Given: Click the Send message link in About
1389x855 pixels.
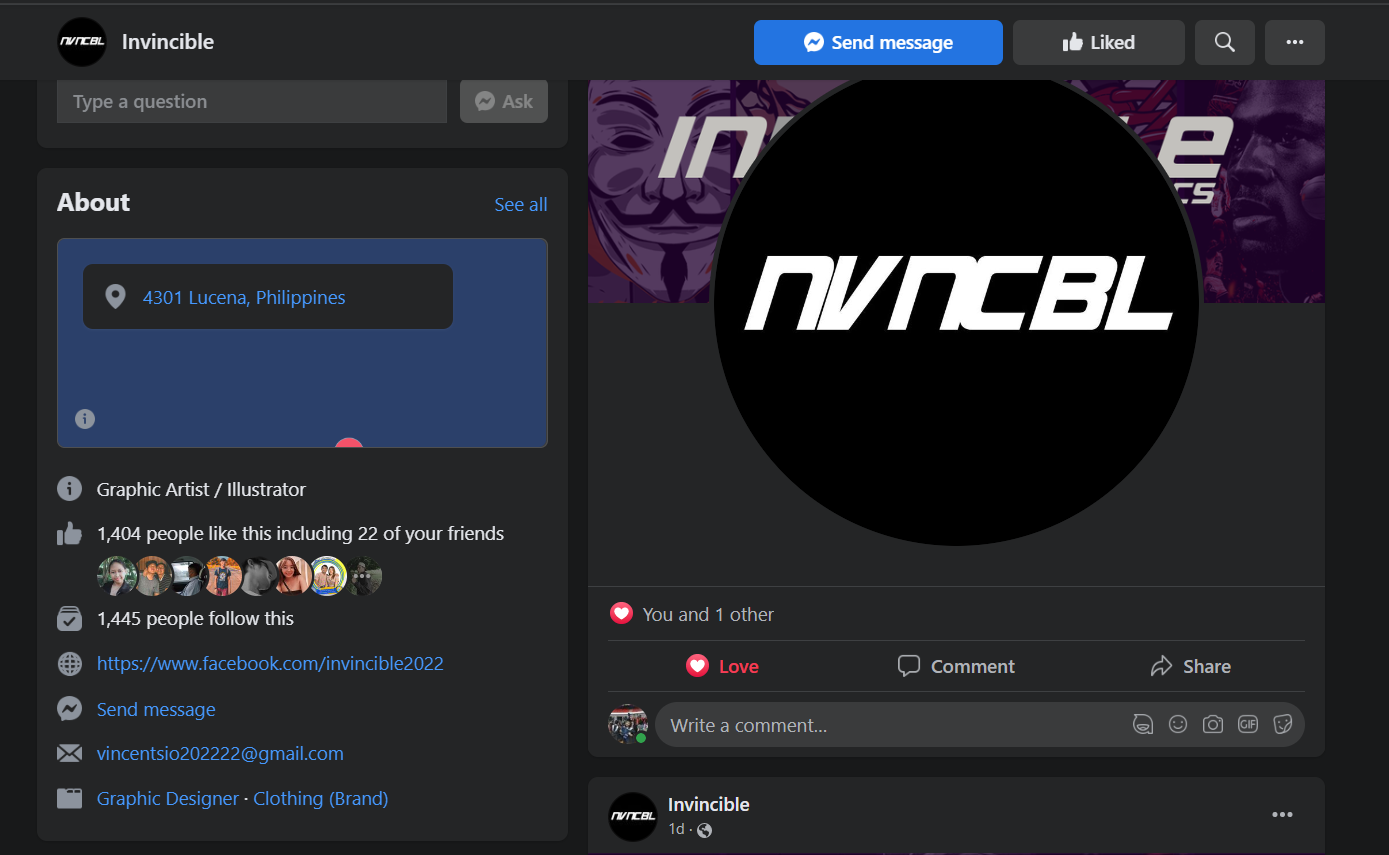Looking at the screenshot, I should [156, 709].
